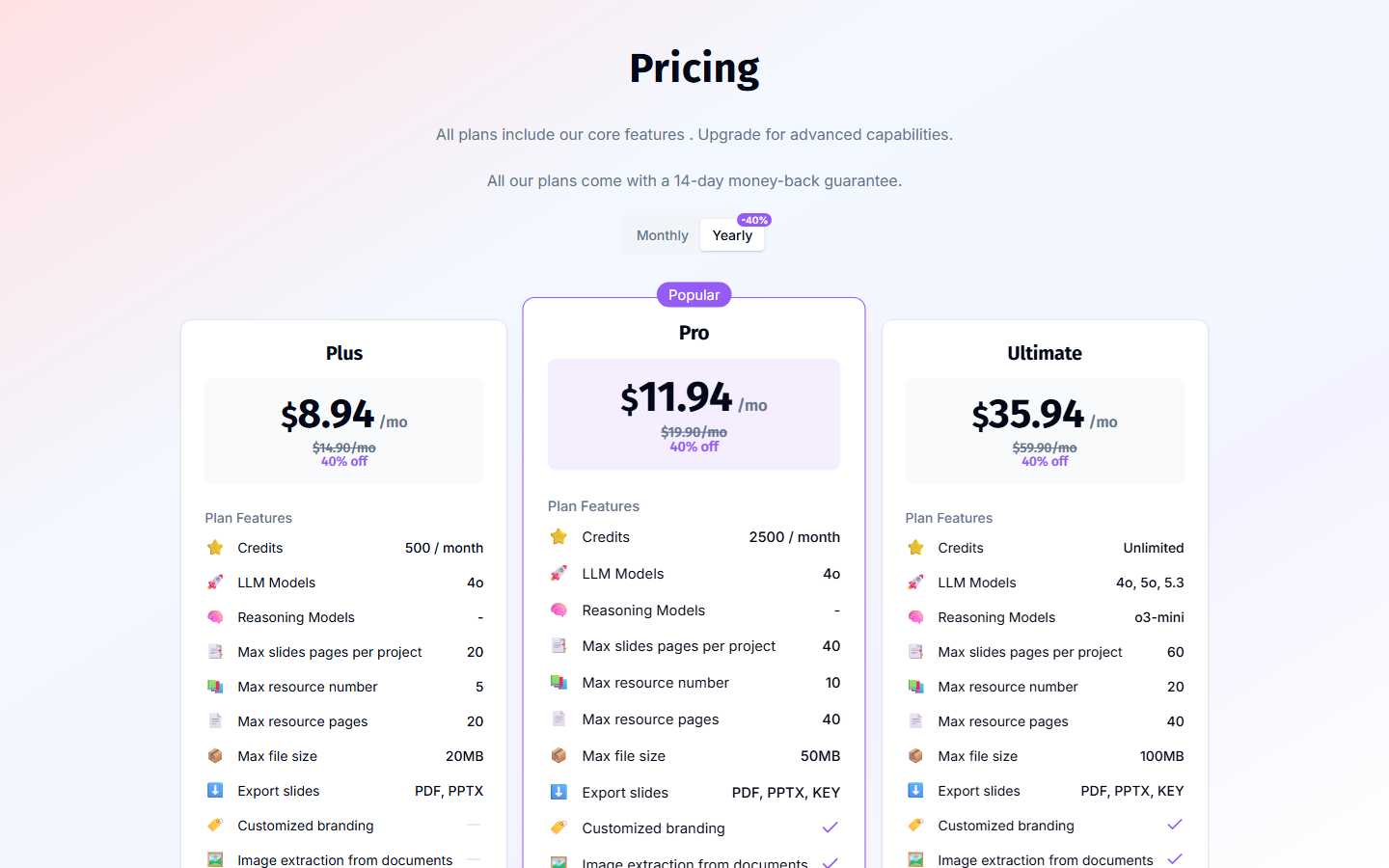Click the -40% discount badge
This screenshot has height=868, width=1389.
[754, 220]
